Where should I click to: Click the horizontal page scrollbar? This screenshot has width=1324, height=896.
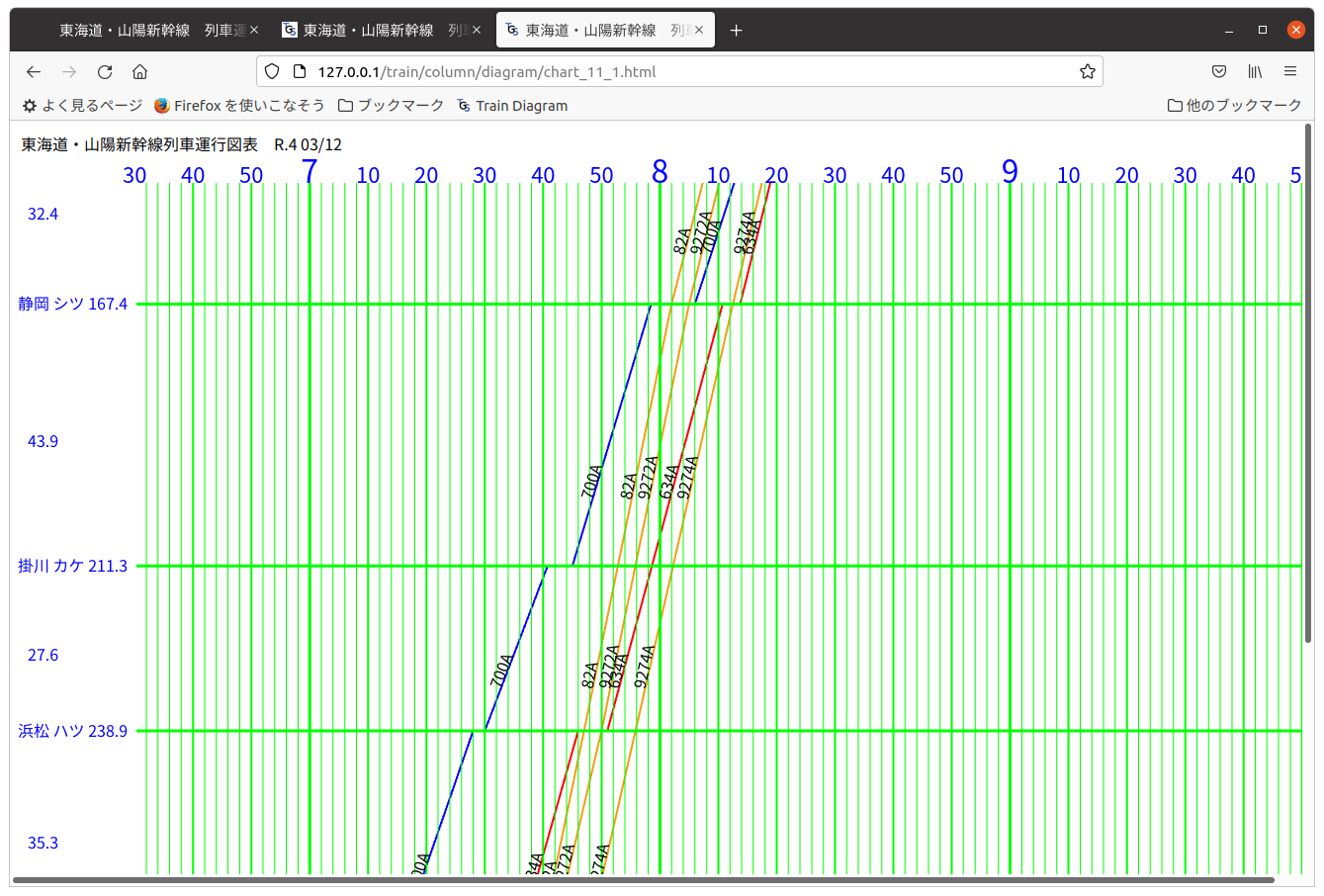[x=643, y=879]
